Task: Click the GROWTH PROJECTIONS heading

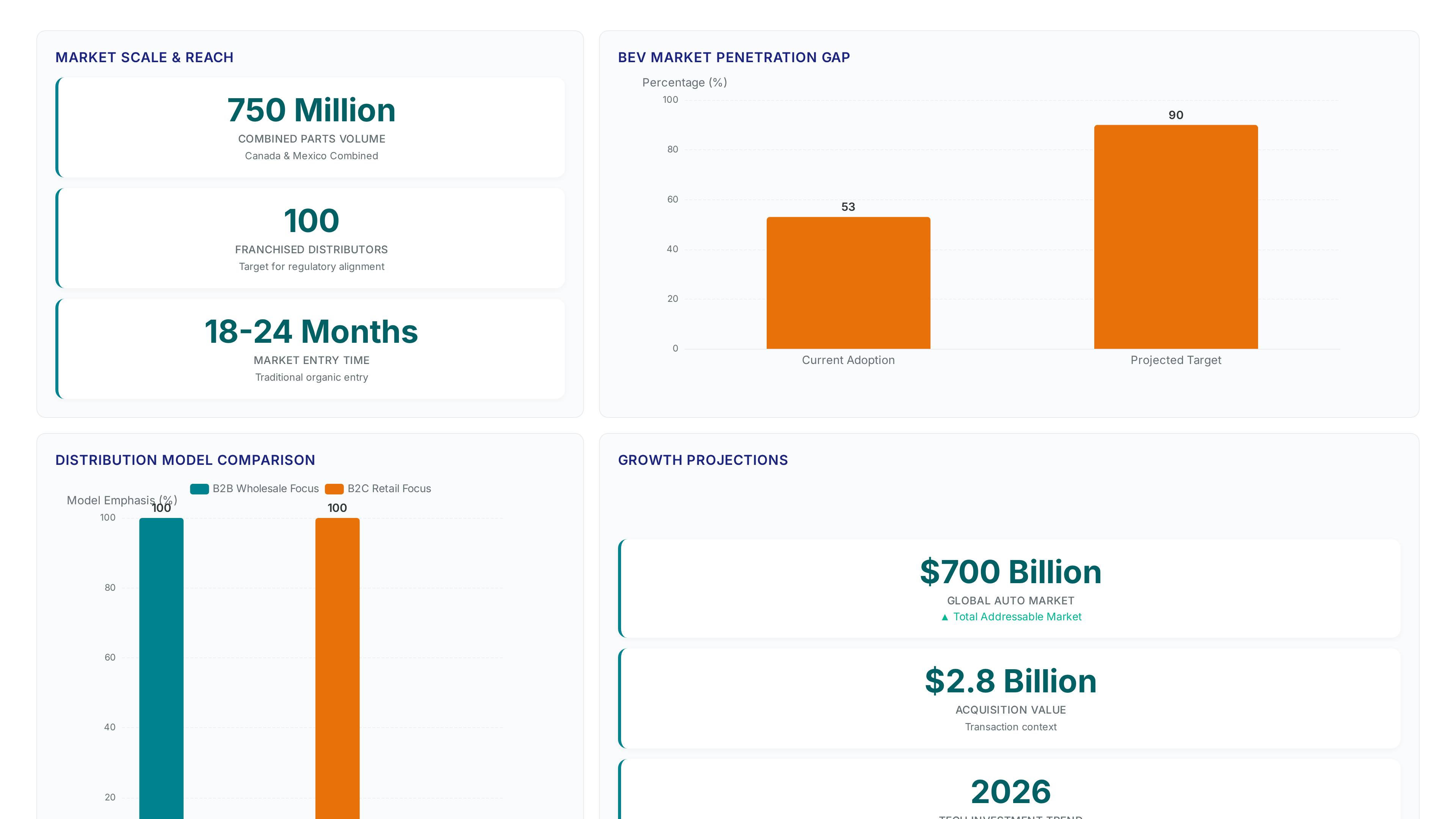Action: [x=703, y=460]
